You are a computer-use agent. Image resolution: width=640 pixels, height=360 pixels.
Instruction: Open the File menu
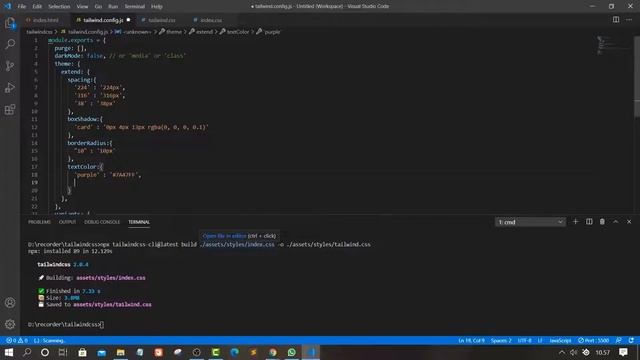point(22,7)
